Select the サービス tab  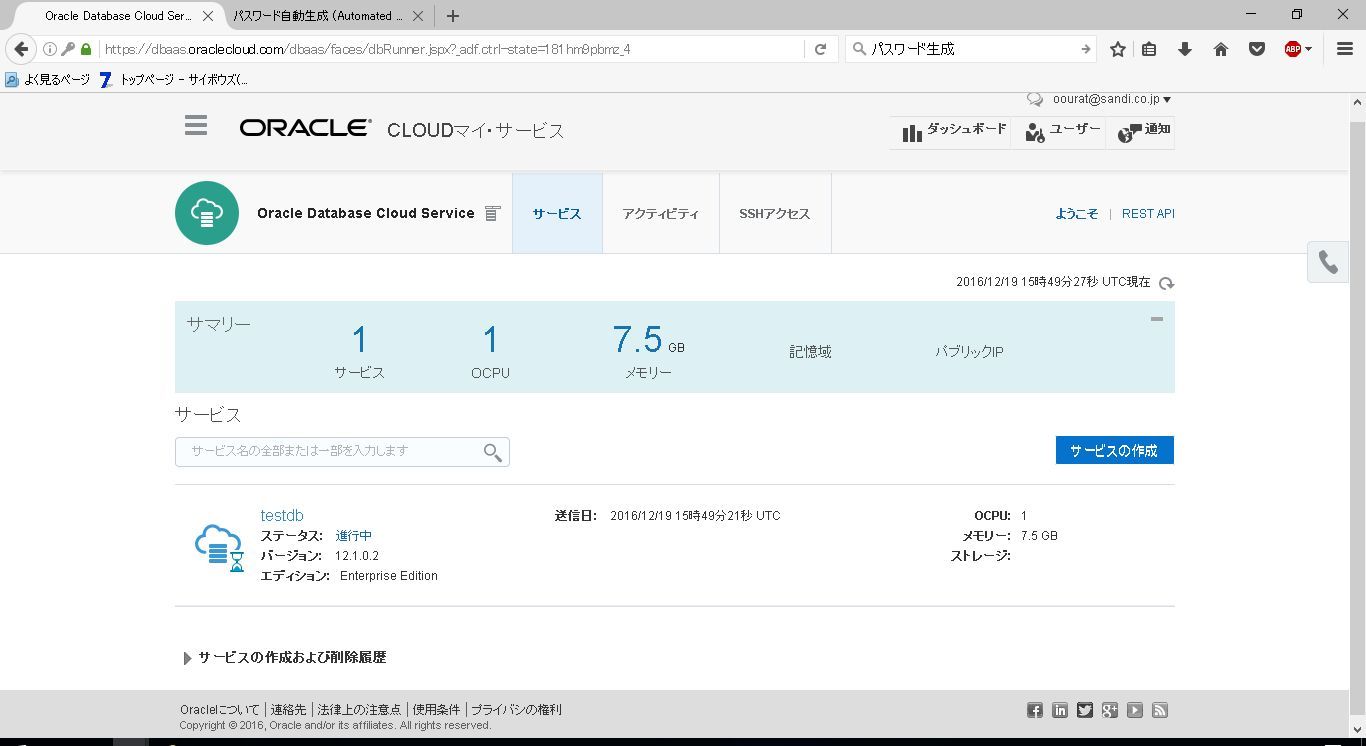pyautogui.click(x=557, y=213)
